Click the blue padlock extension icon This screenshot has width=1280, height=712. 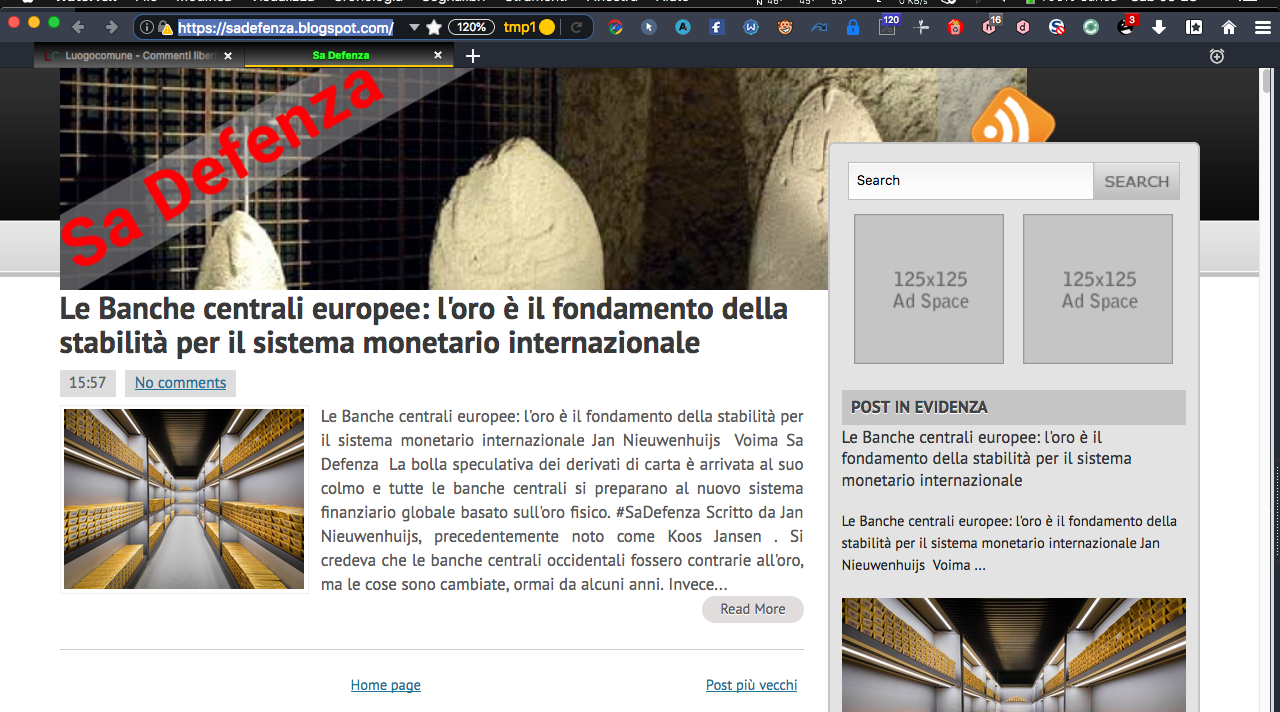click(853, 27)
